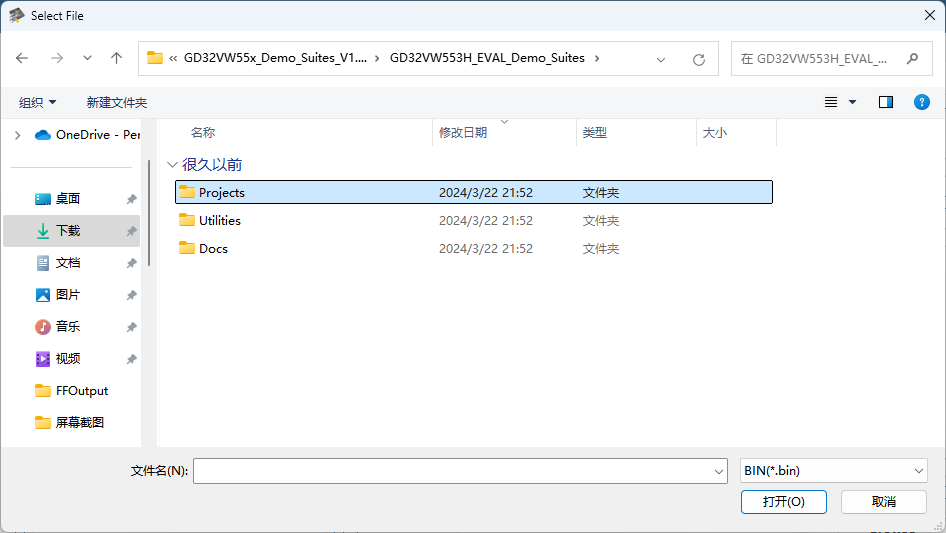Toggle the preview pane icon

885,102
